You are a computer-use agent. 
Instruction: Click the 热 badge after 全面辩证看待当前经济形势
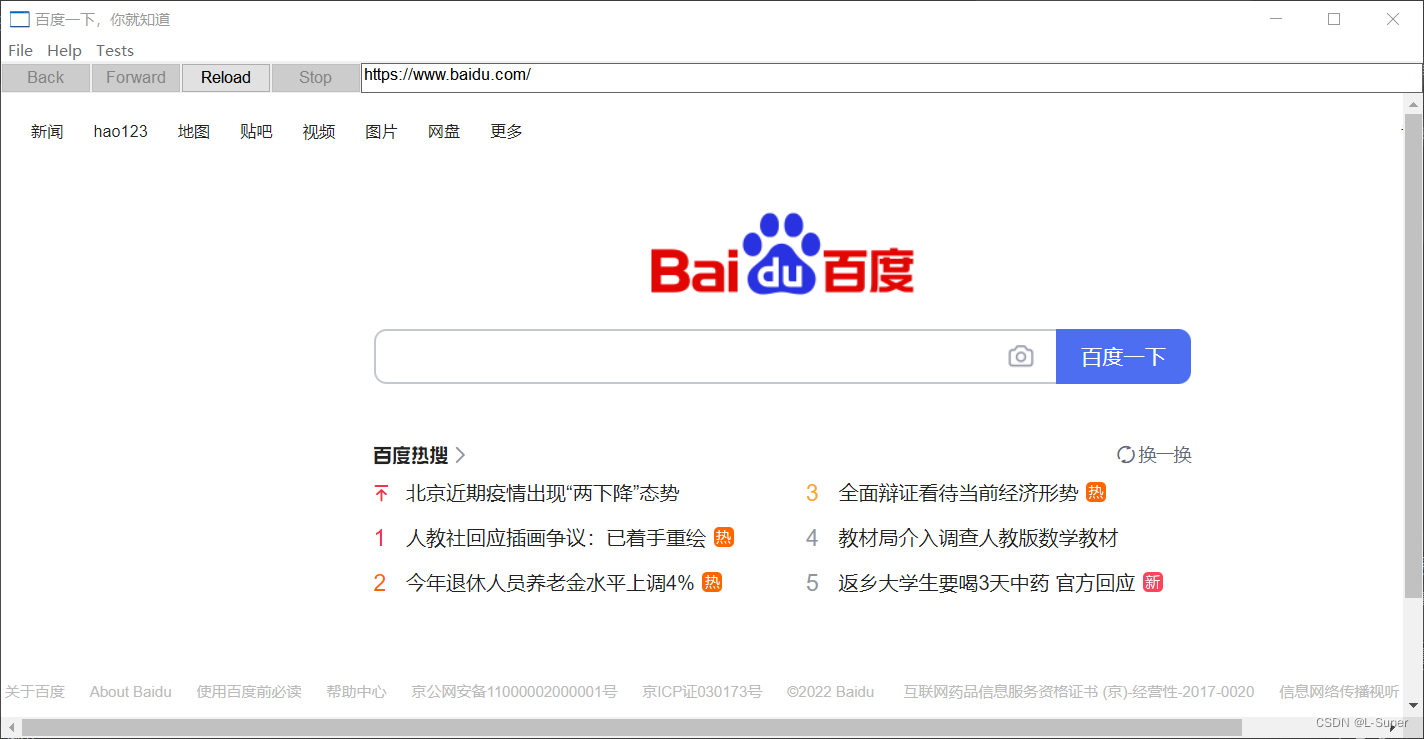[1096, 492]
